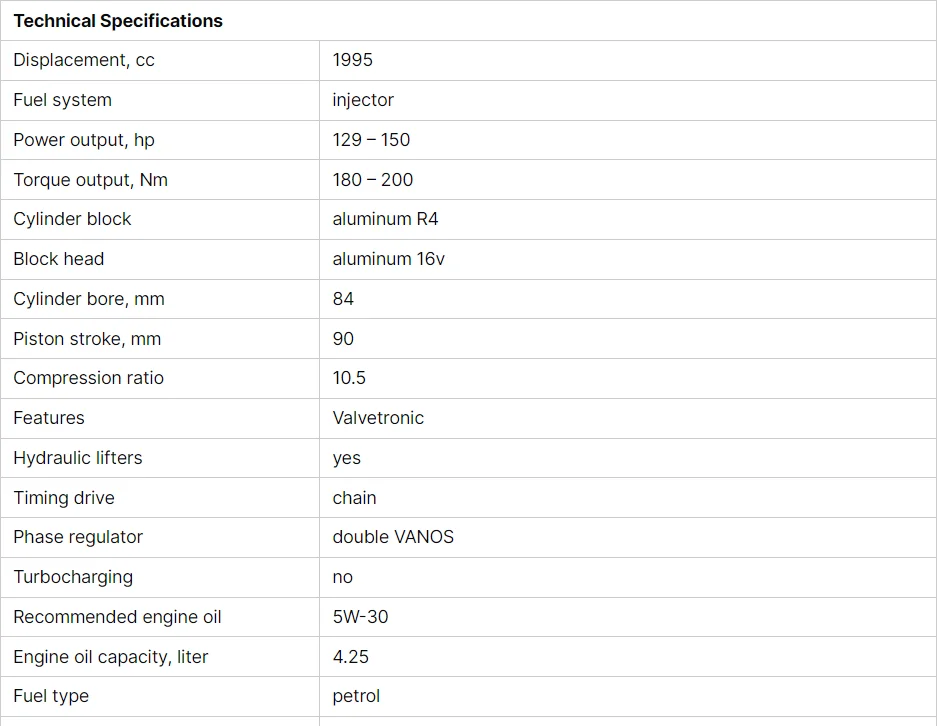The height and width of the screenshot is (726, 937).
Task: Select the Hydraulic lifters label
Action: pyautogui.click(x=78, y=458)
